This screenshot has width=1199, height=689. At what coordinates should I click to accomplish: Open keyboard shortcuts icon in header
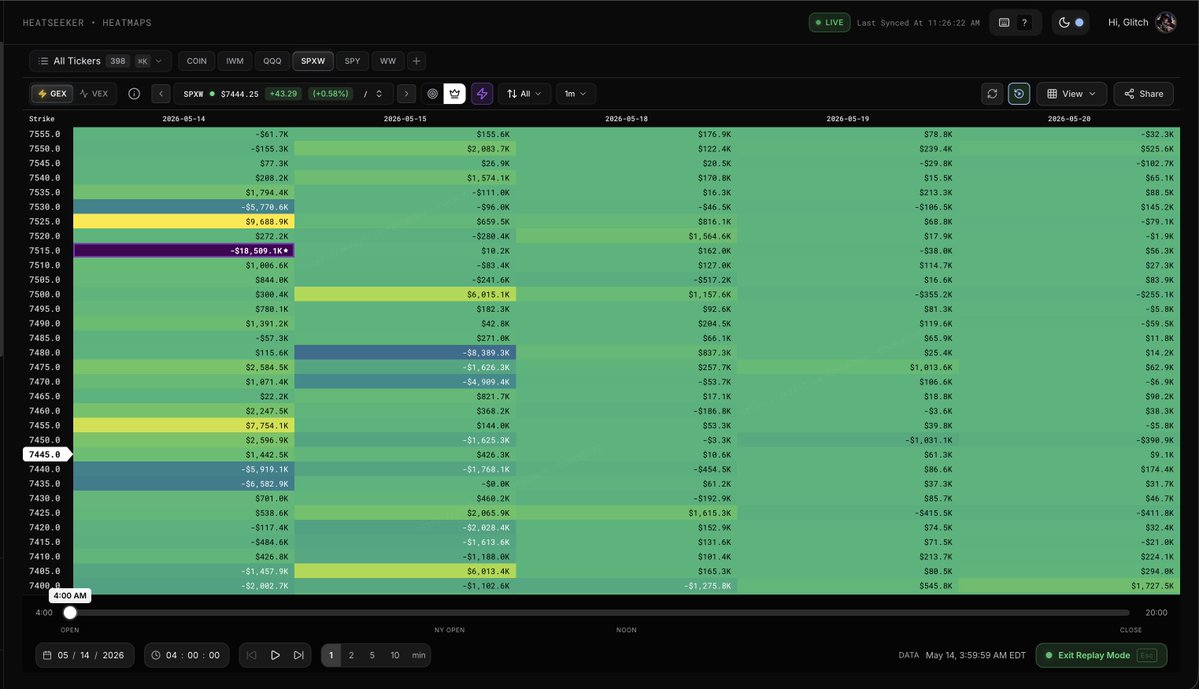click(x=1004, y=23)
